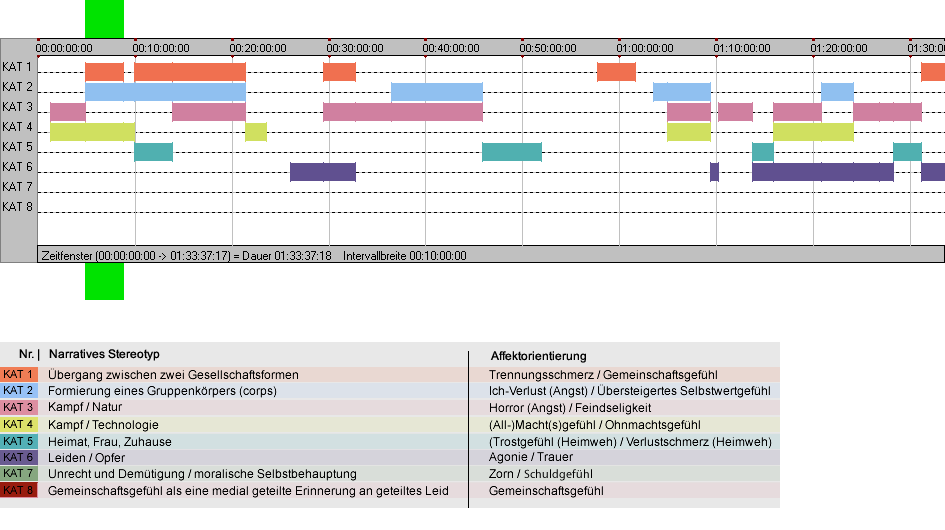This screenshot has height=530, width=945.
Task: Click the 00:00:00:00 time marker
Action: click(64, 48)
